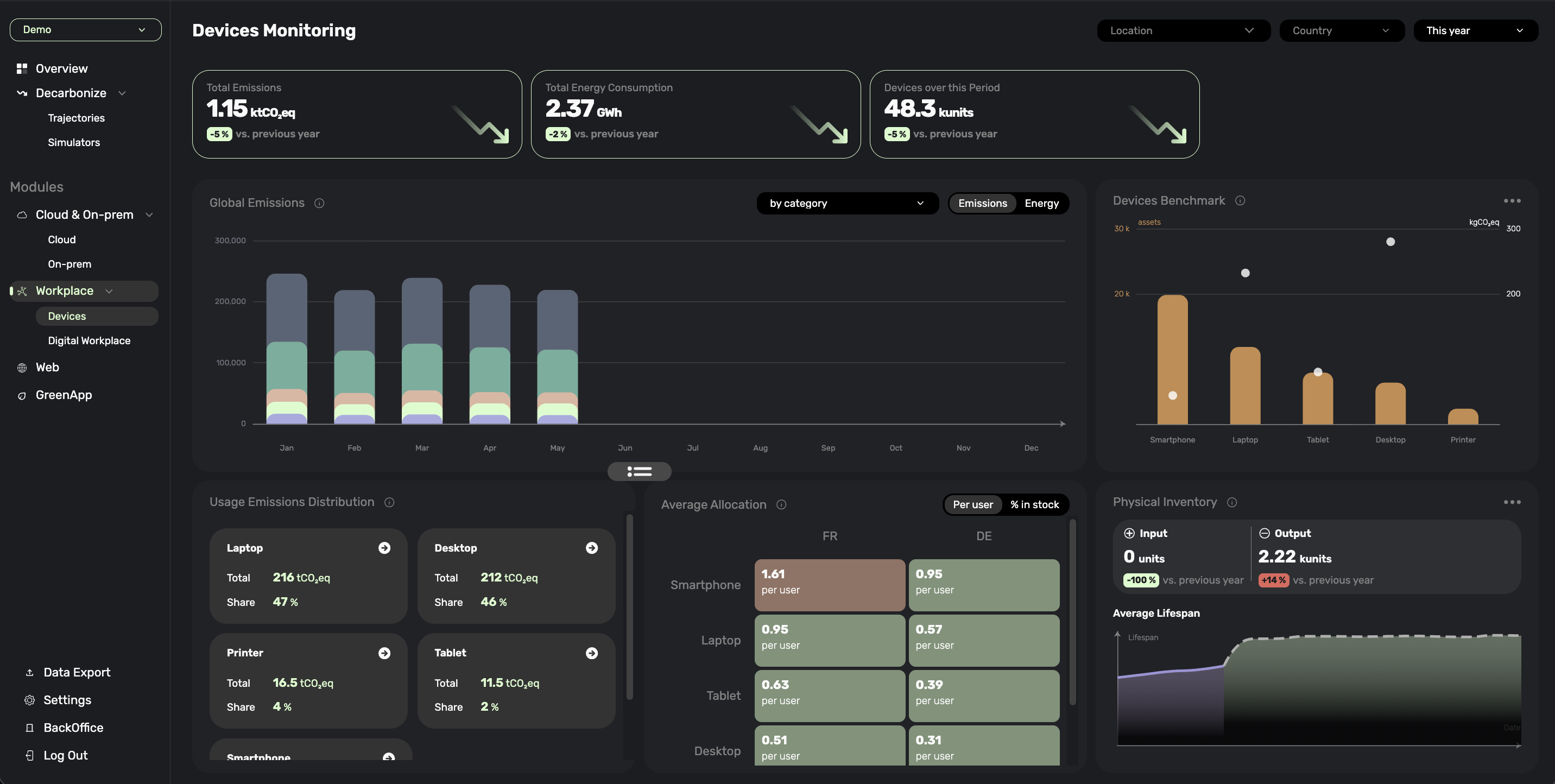Collapse the Decarbonize section chevron

[123, 93]
